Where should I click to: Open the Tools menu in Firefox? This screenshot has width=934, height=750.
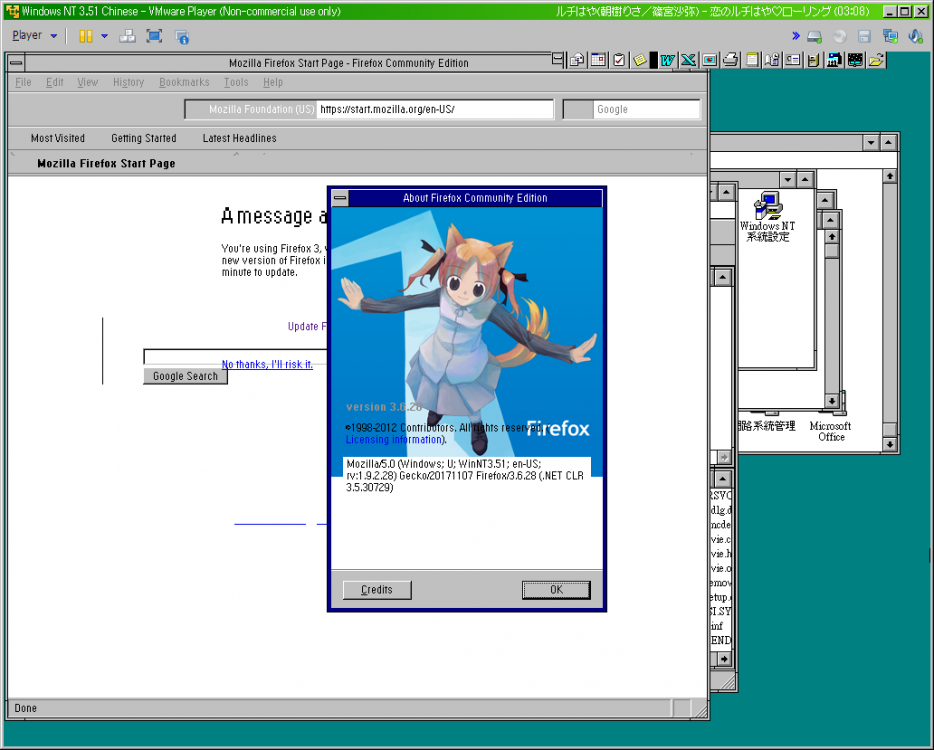pyautogui.click(x=236, y=83)
